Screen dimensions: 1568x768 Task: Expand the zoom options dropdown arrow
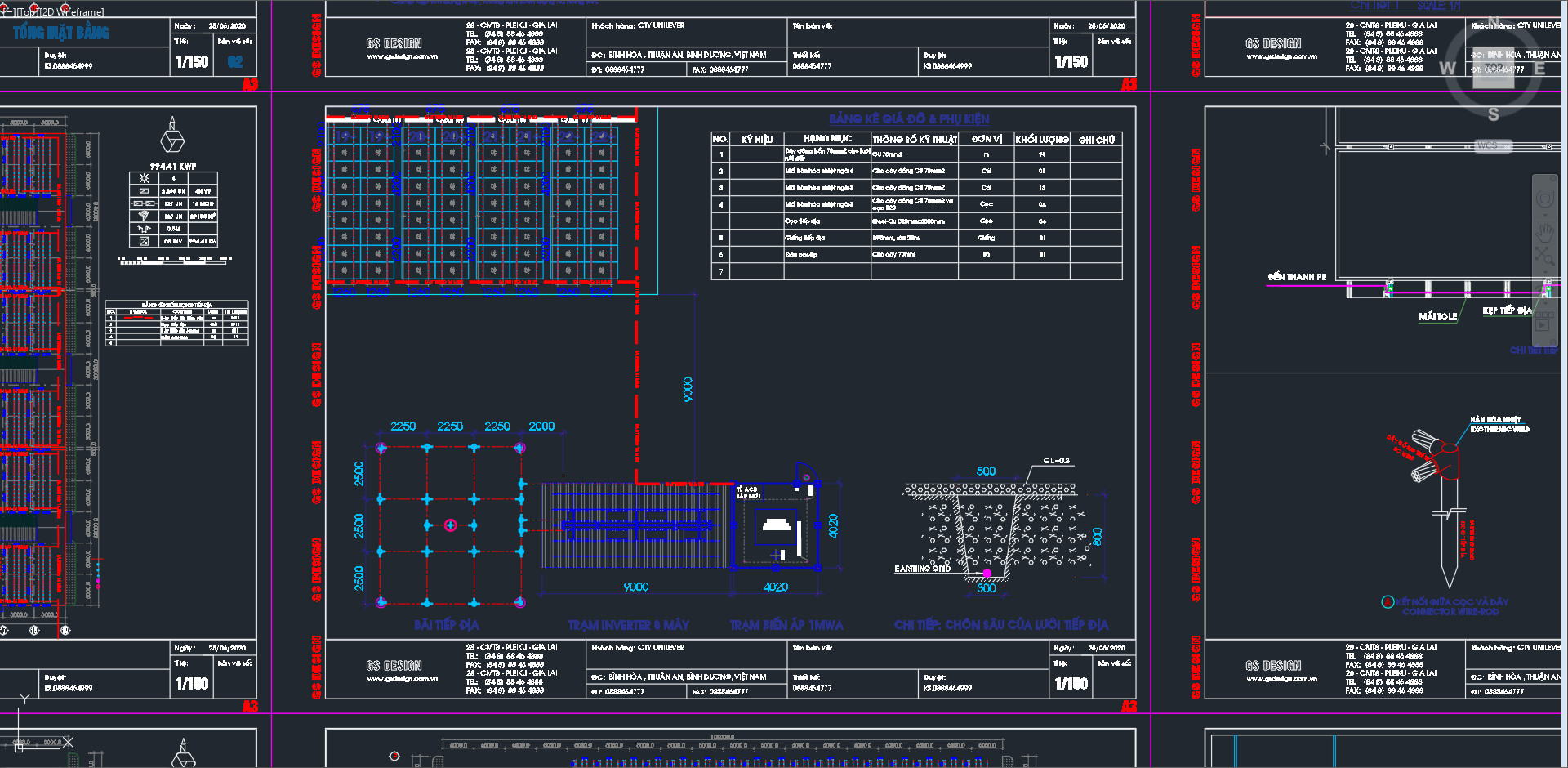(x=1544, y=272)
